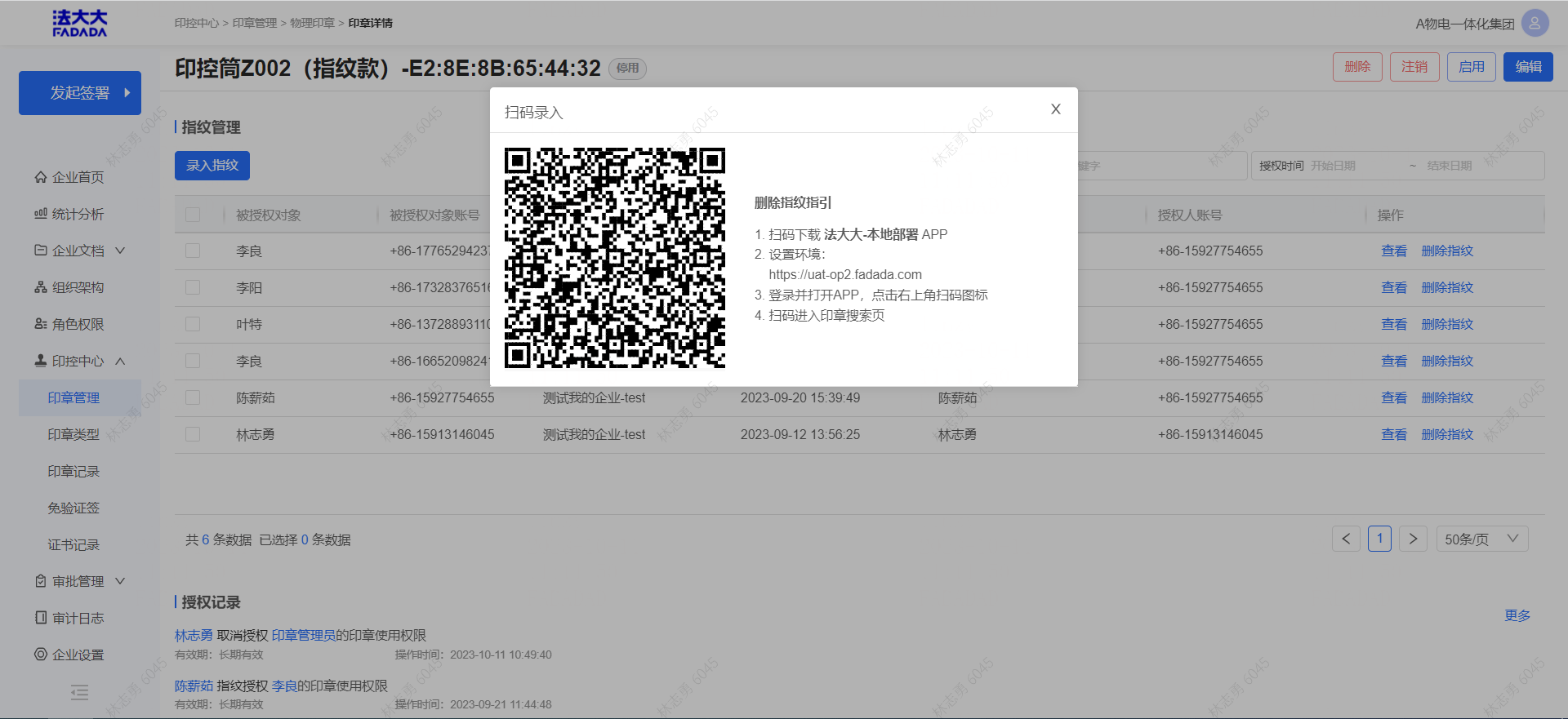The image size is (1568, 719).
Task: Click the 注销 button
Action: 1414,67
